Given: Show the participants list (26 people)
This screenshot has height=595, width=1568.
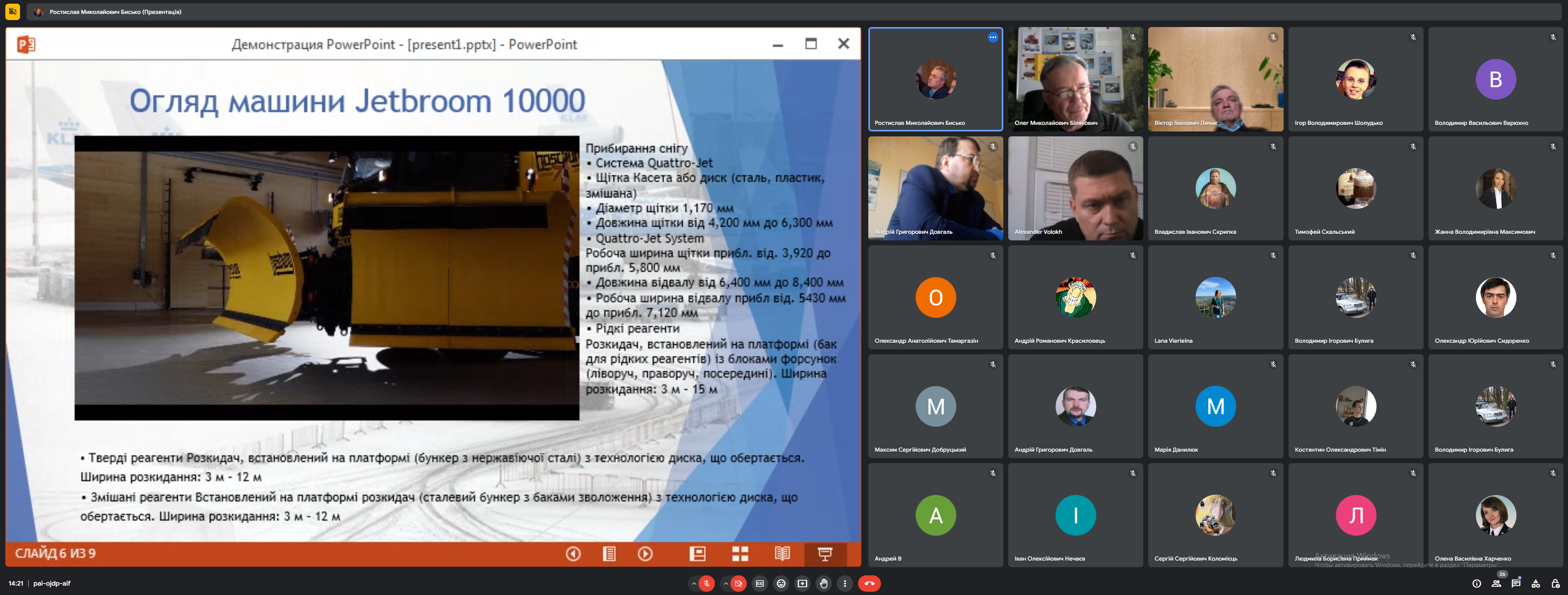Looking at the screenshot, I should tap(1496, 584).
